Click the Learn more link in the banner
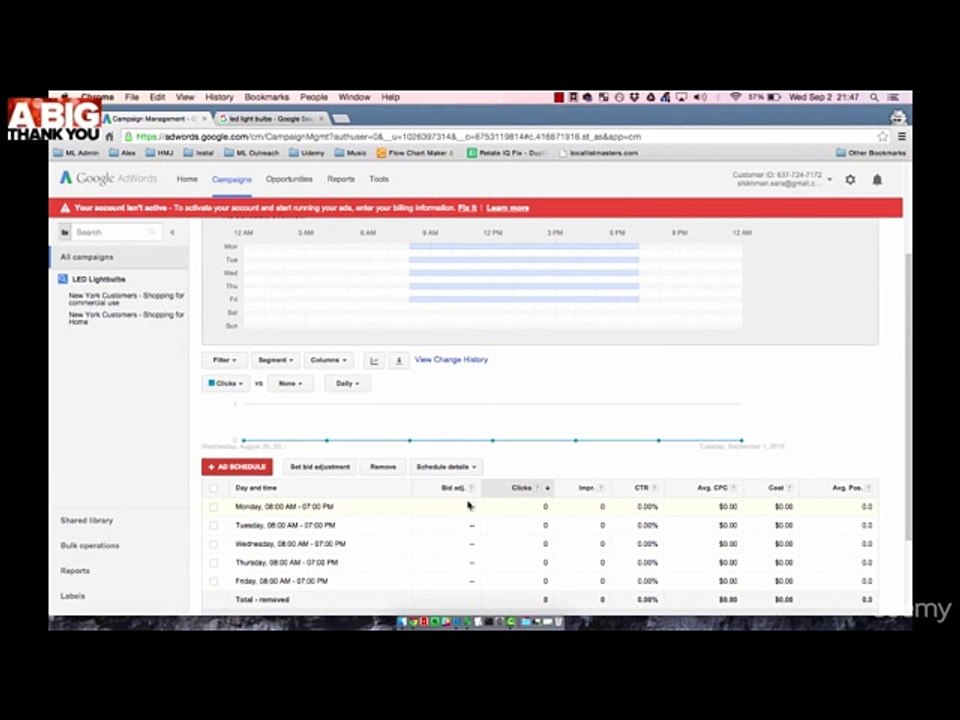960x720 pixels. pyautogui.click(x=508, y=208)
